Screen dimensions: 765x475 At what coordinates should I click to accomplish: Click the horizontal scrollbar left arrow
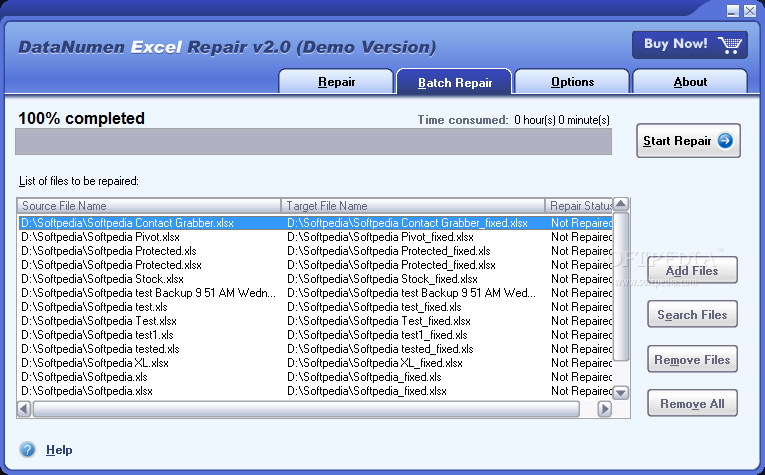(24, 409)
